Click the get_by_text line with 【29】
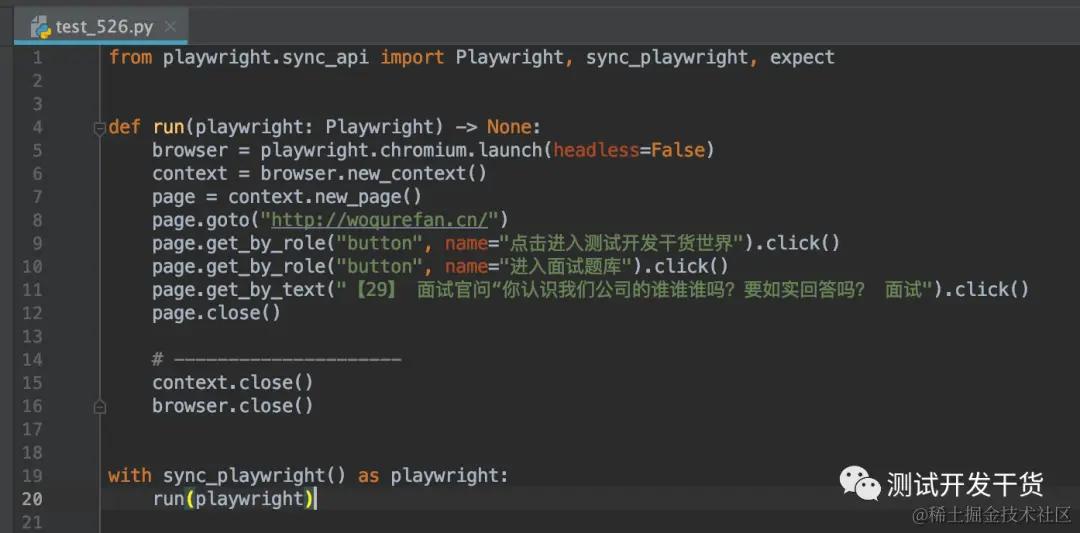Screen dimensions: 1080x533 point(591,289)
